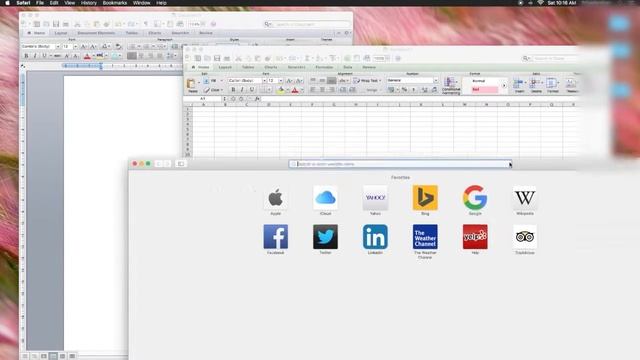Click Cut scissors icon in Excel toolbar
640x360 pixels.
[238, 58]
